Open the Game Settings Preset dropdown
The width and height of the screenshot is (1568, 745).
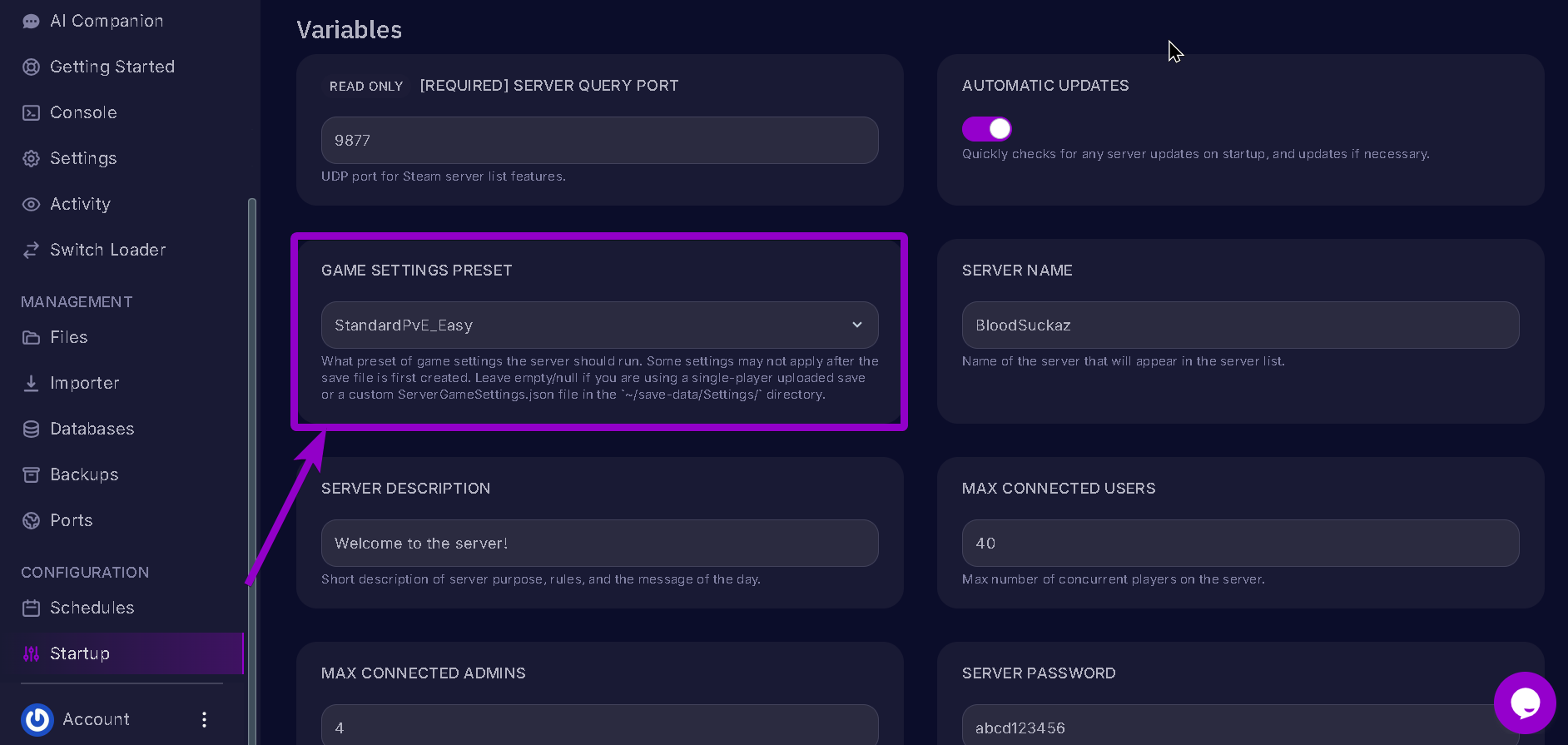pyautogui.click(x=856, y=325)
